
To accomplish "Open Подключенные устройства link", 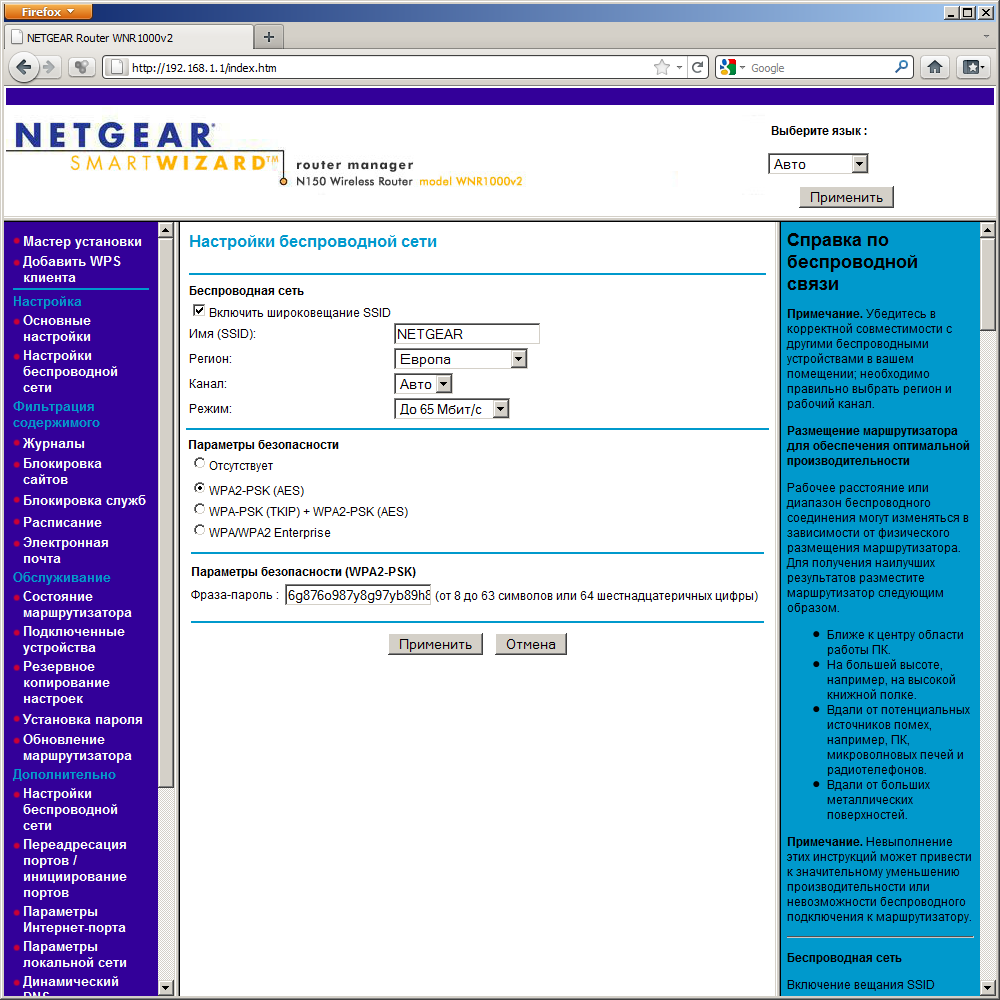I will point(73,640).
